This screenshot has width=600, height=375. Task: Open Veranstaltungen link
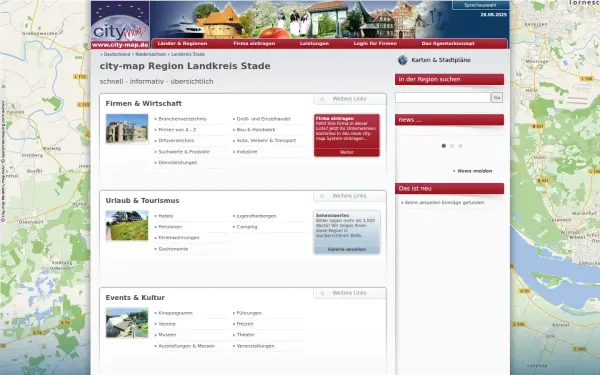point(256,346)
